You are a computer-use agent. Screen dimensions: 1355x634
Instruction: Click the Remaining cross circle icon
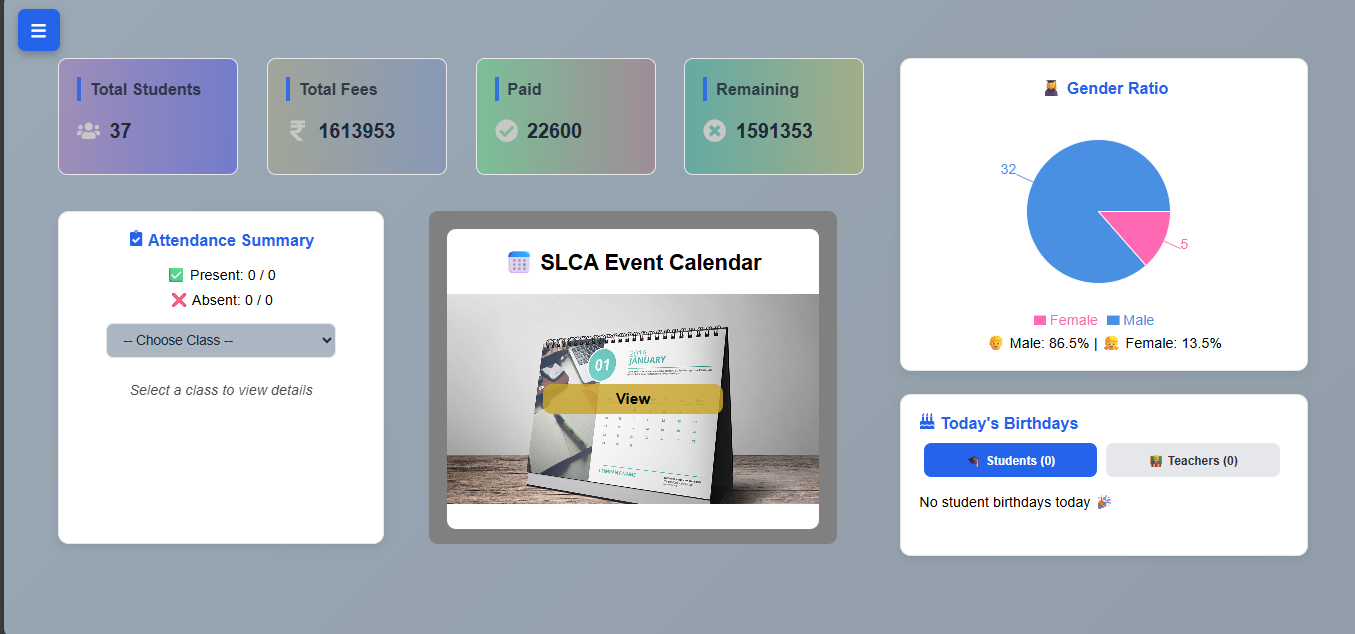[714, 131]
